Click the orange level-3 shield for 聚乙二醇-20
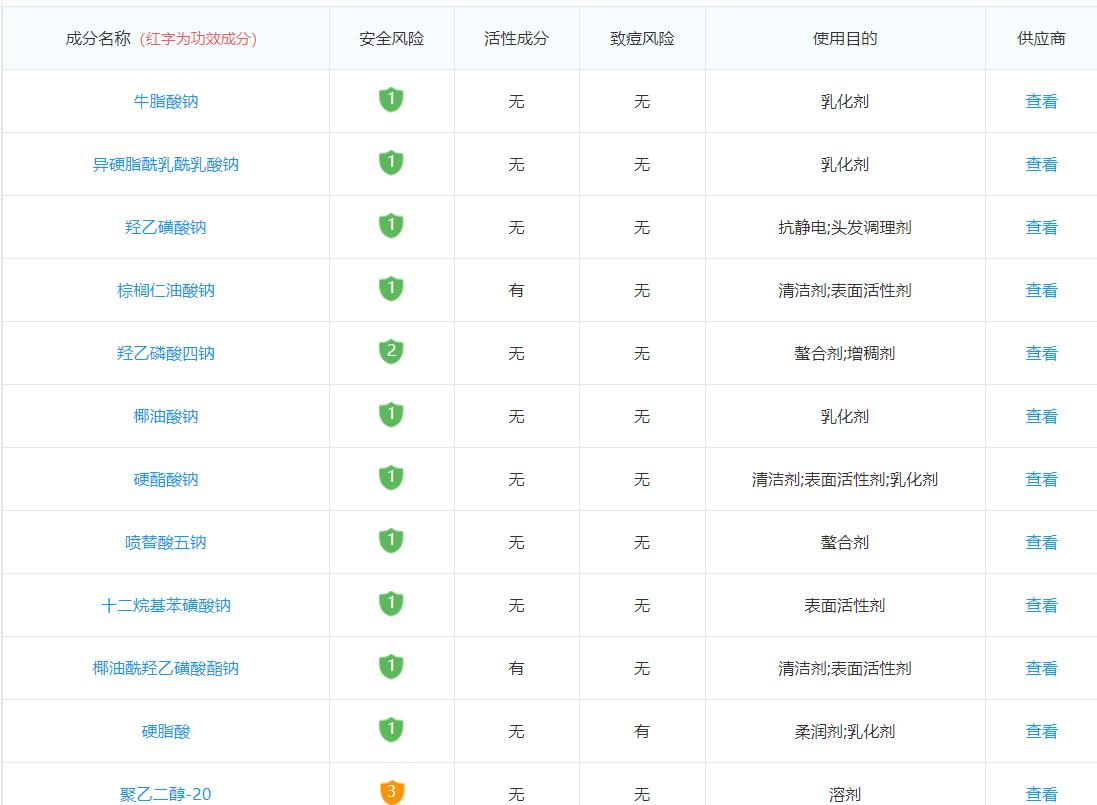The width and height of the screenshot is (1097, 805). coord(393,789)
